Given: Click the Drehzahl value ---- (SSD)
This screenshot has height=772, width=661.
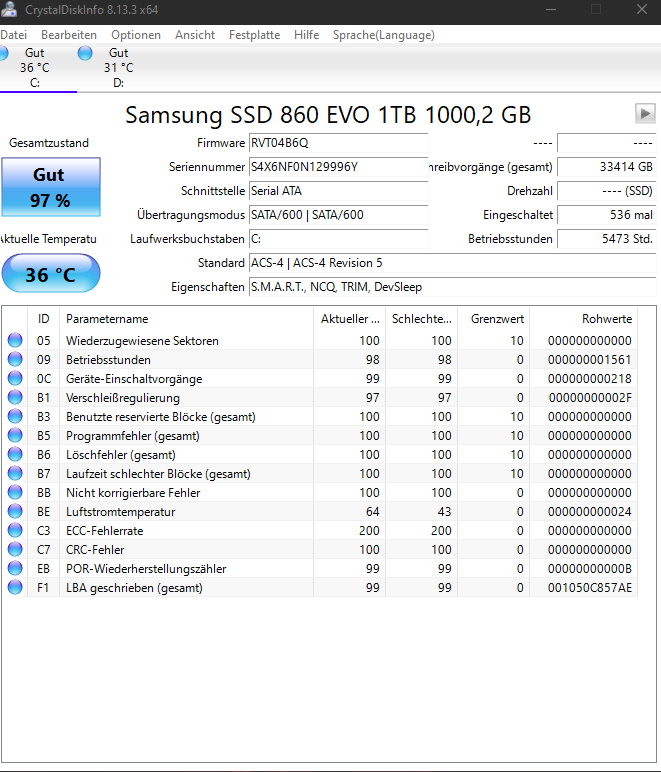Looking at the screenshot, I should (x=606, y=191).
